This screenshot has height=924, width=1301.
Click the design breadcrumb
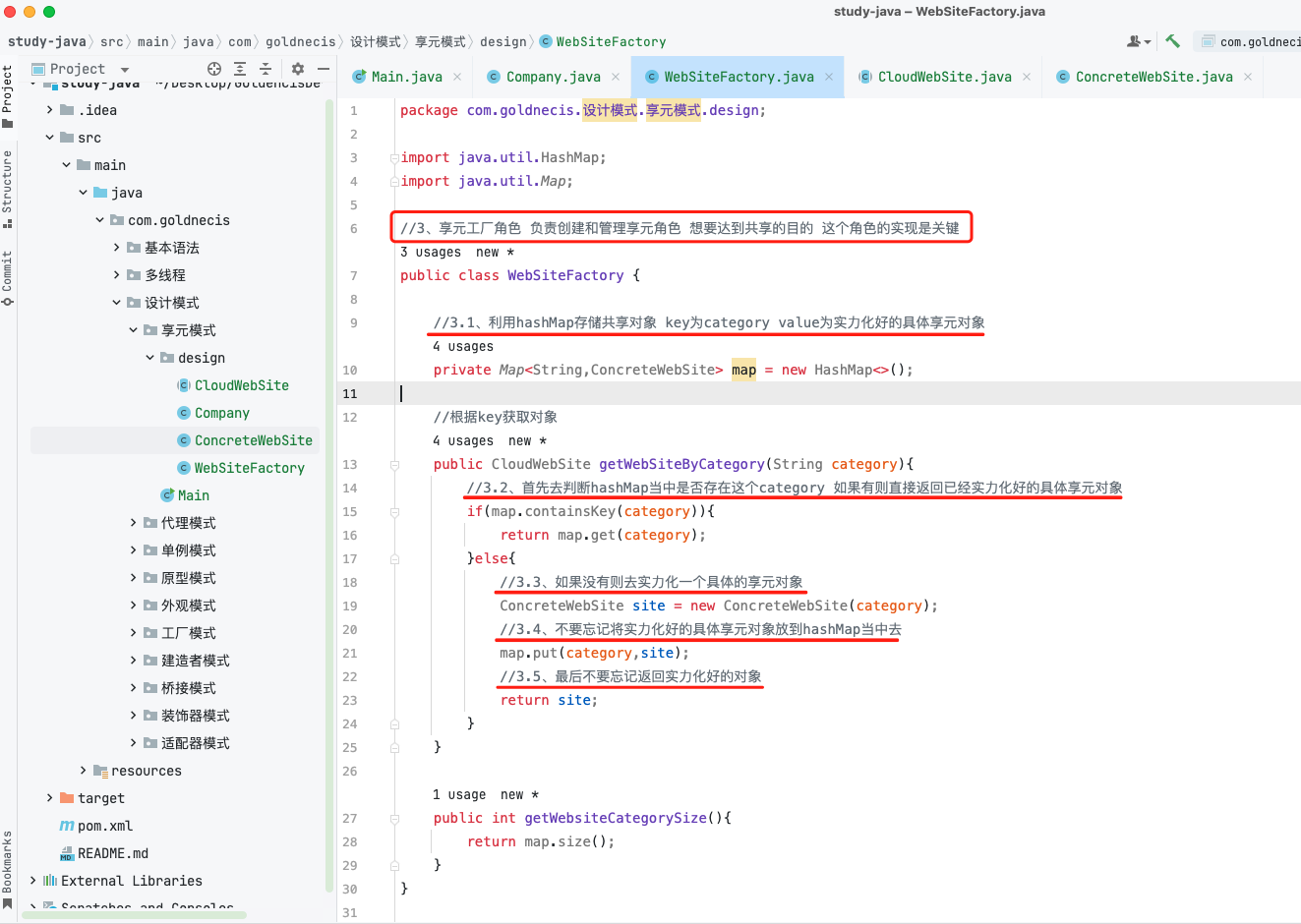(503, 41)
